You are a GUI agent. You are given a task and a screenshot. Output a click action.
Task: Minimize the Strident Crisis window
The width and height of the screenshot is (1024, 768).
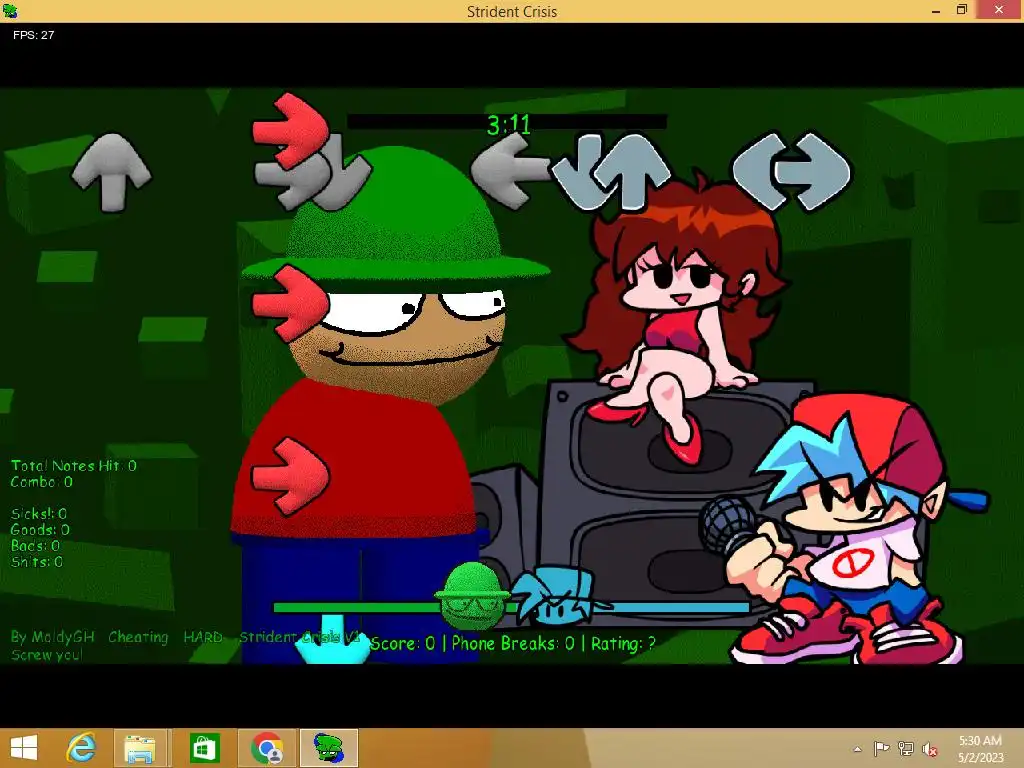pos(936,10)
